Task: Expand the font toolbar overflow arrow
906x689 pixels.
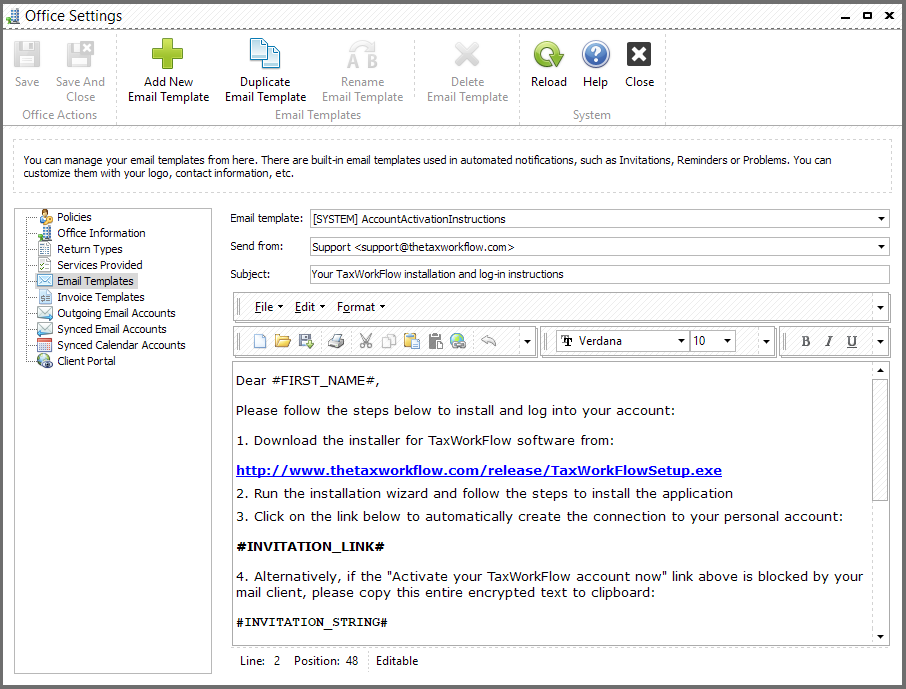Action: (766, 342)
